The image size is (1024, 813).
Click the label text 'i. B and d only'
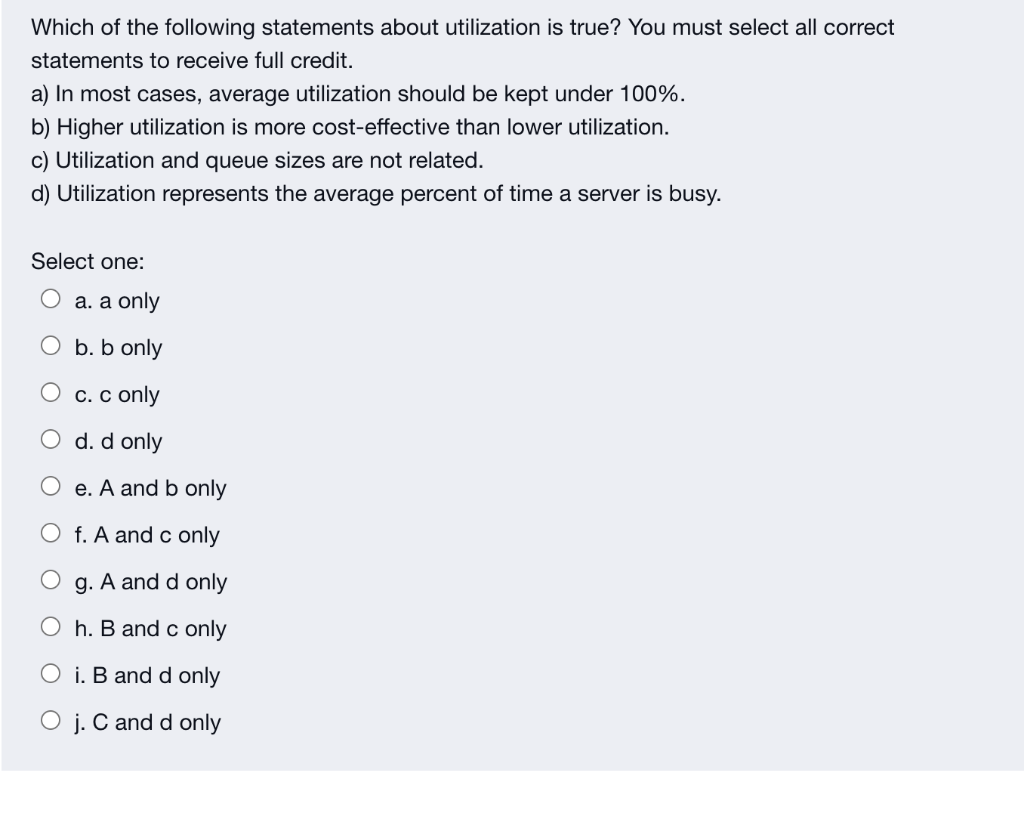coord(146,676)
